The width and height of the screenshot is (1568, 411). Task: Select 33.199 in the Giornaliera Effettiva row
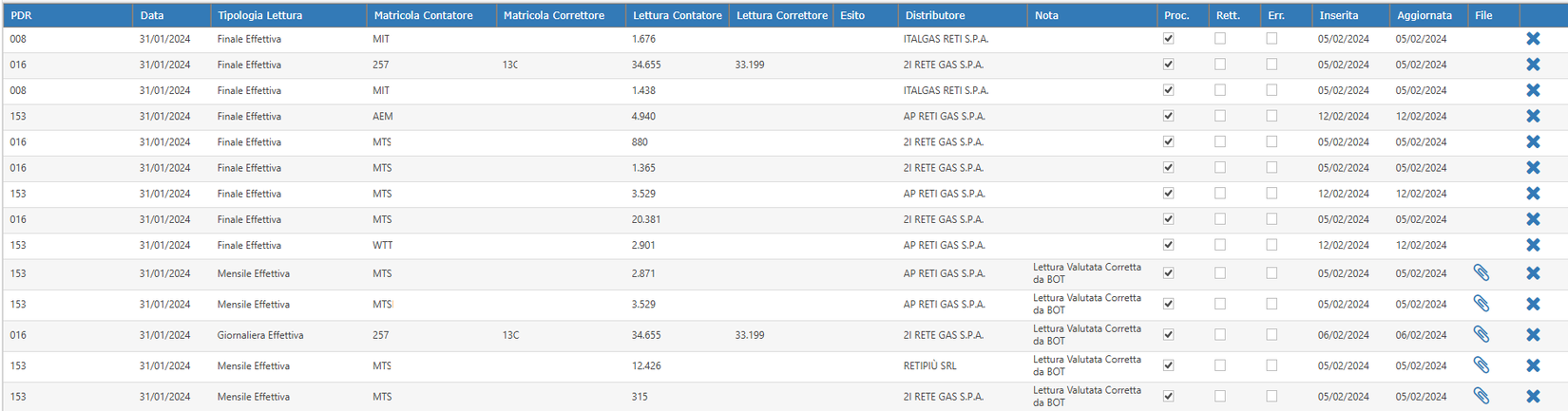coord(750,335)
